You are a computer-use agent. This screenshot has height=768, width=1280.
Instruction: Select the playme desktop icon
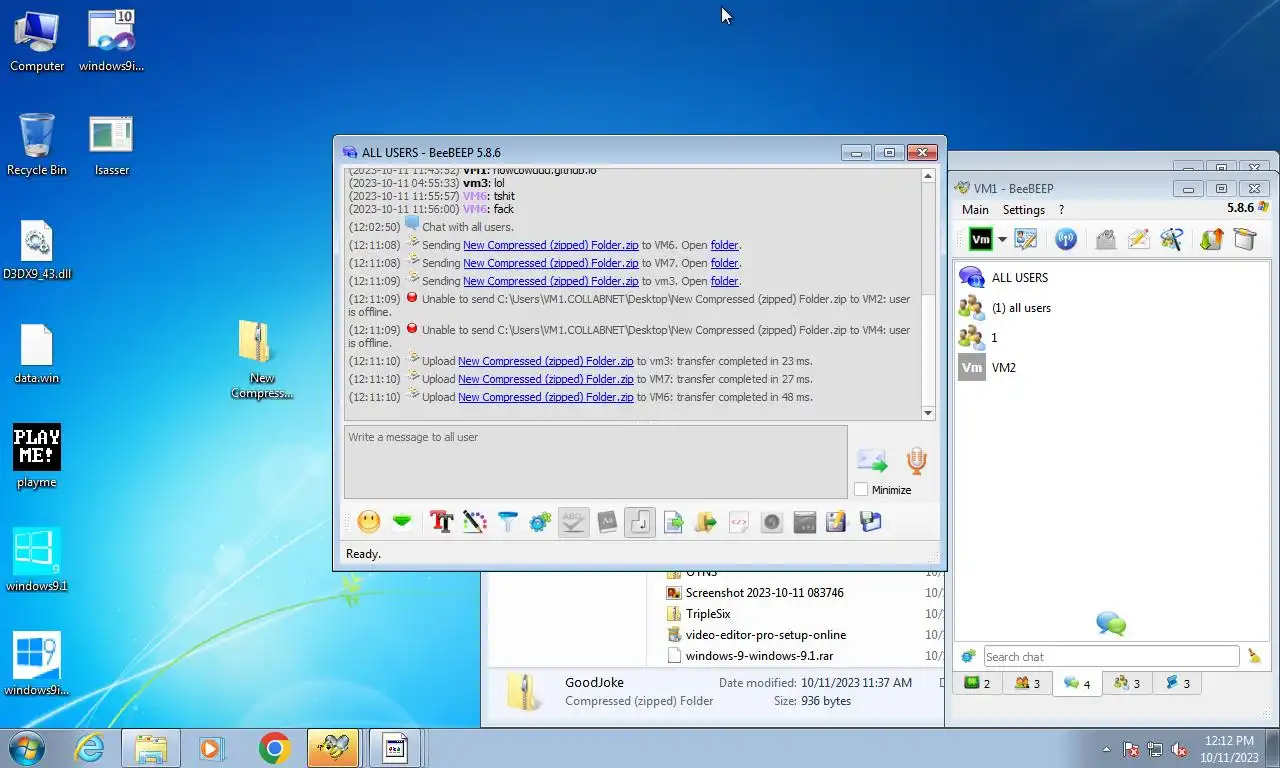pos(37,457)
